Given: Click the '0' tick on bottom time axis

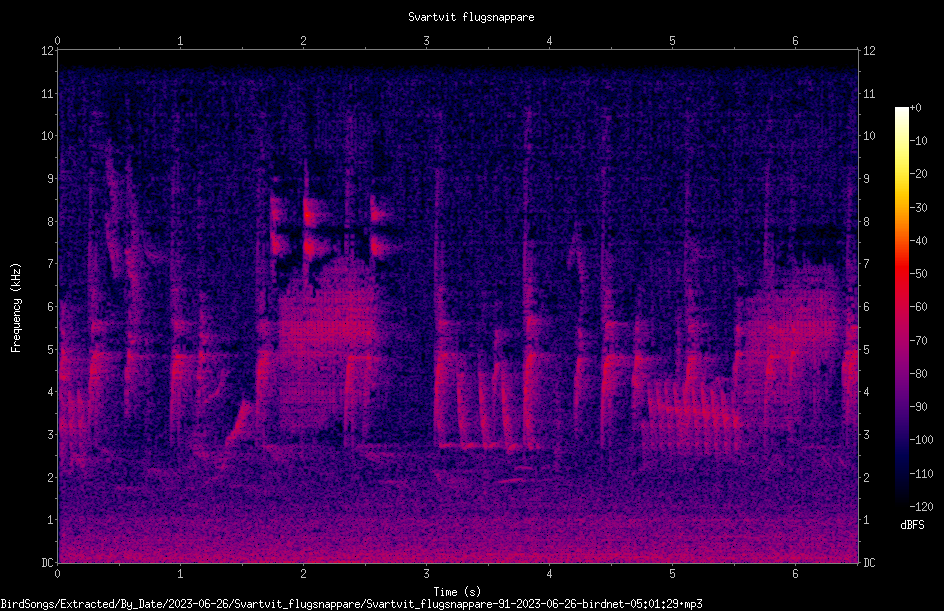Looking at the screenshot, I should [57, 574].
